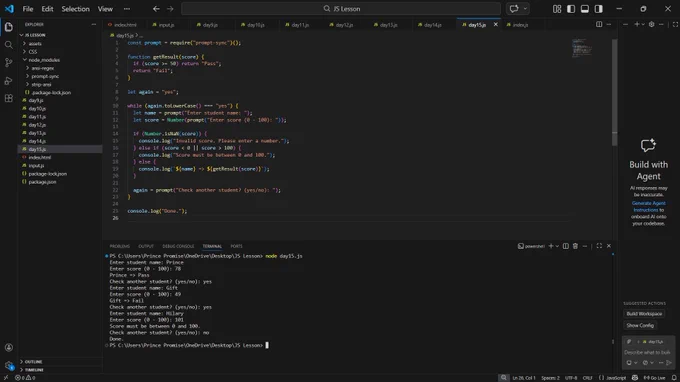Switch to the day14.js tab
Viewport: 680px width, 382px height.
coord(433,25)
